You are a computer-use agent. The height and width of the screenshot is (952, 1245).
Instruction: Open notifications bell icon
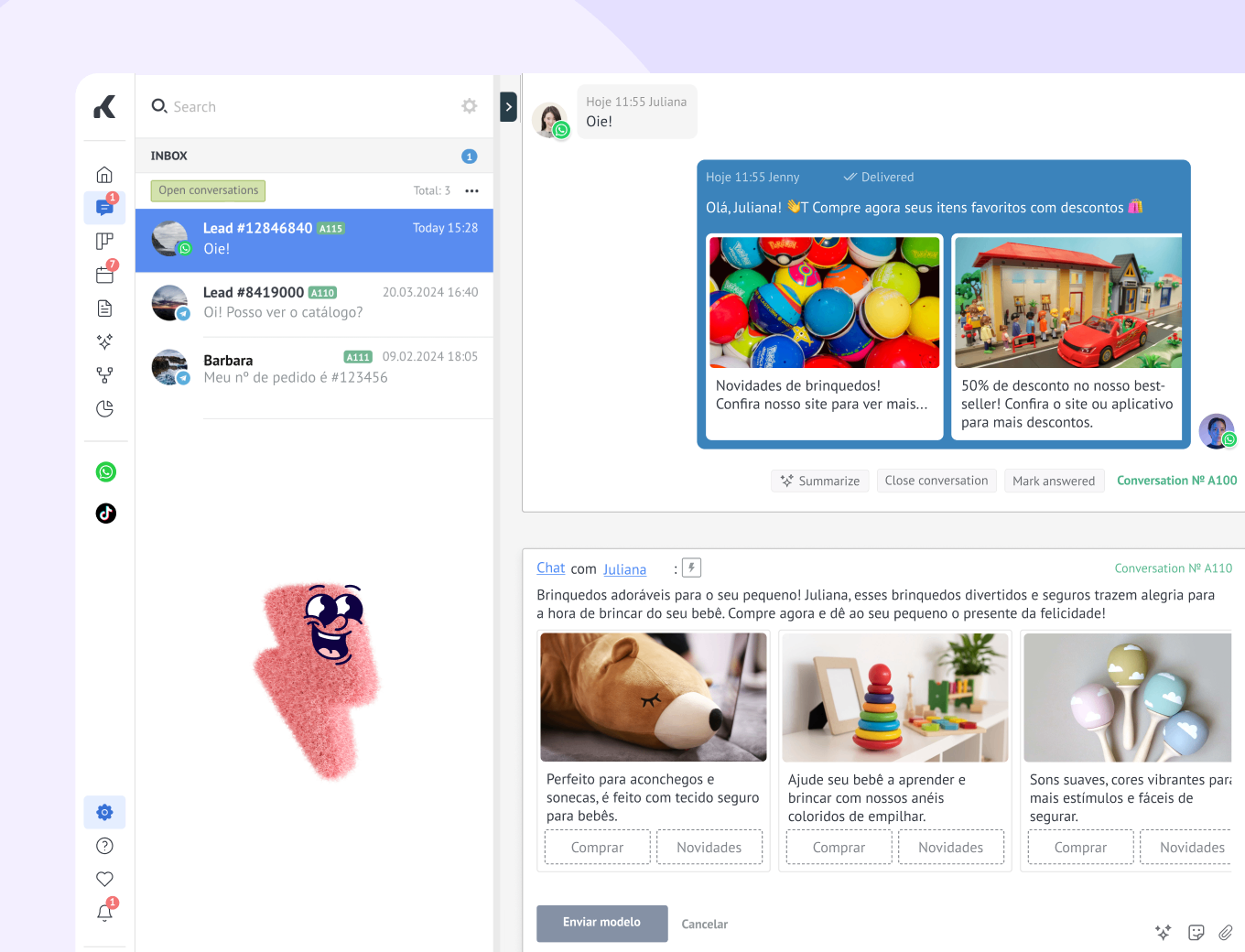point(104,913)
